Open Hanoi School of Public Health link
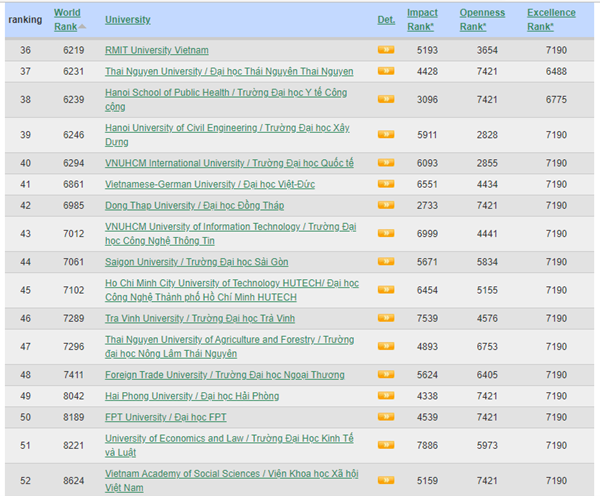This screenshot has height=496, width=600. pyautogui.click(x=226, y=100)
